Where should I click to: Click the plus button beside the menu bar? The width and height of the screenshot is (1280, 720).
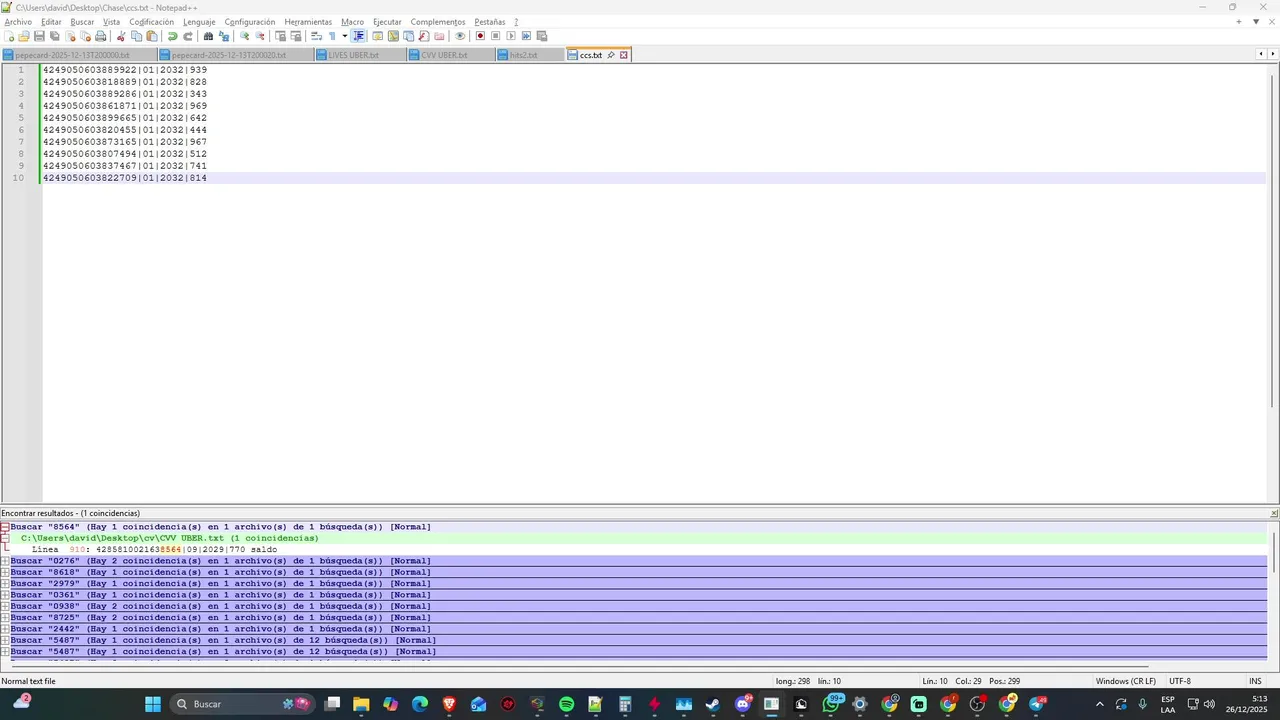[1239, 22]
